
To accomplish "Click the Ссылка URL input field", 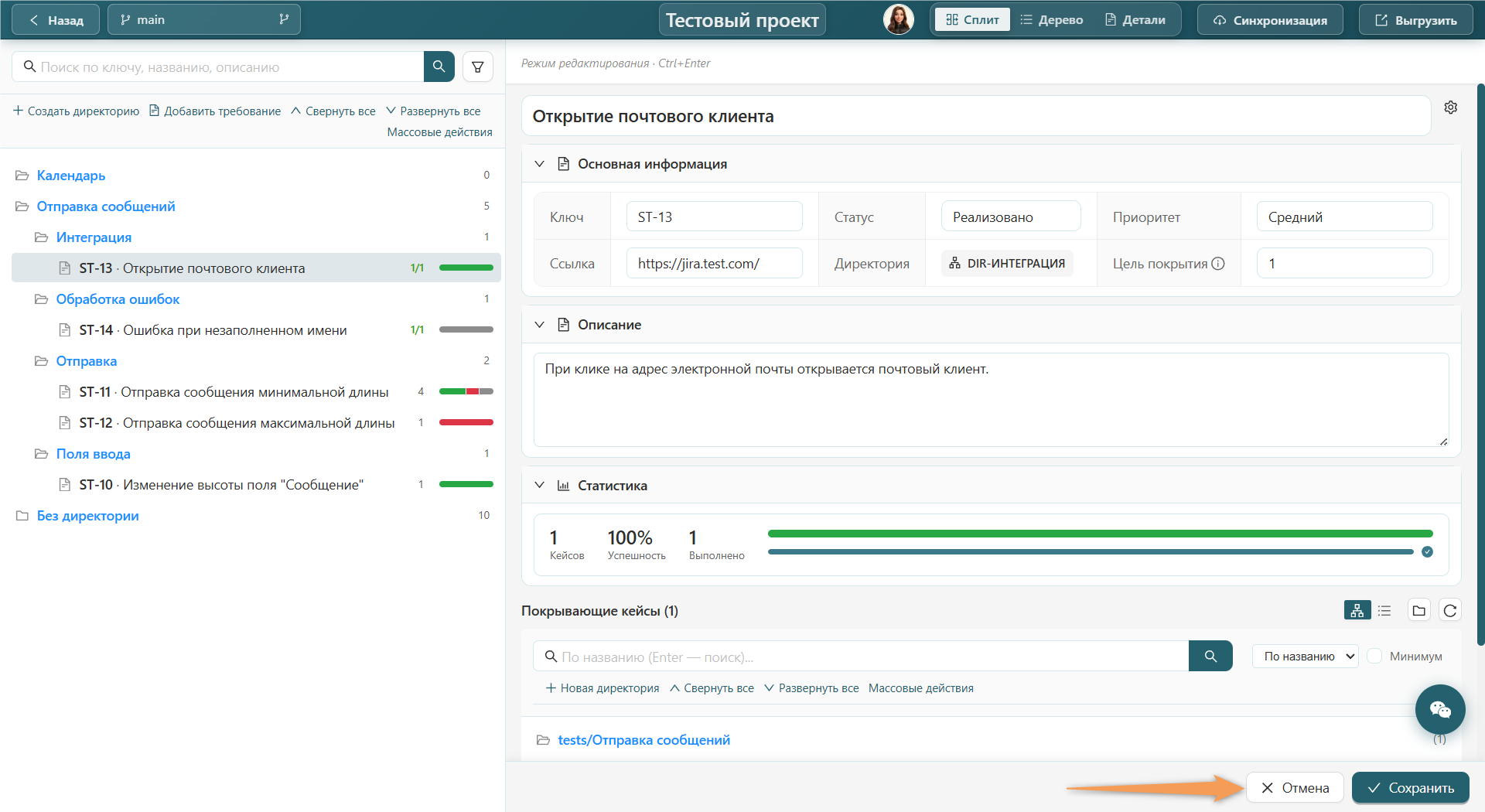I will pyautogui.click(x=714, y=263).
